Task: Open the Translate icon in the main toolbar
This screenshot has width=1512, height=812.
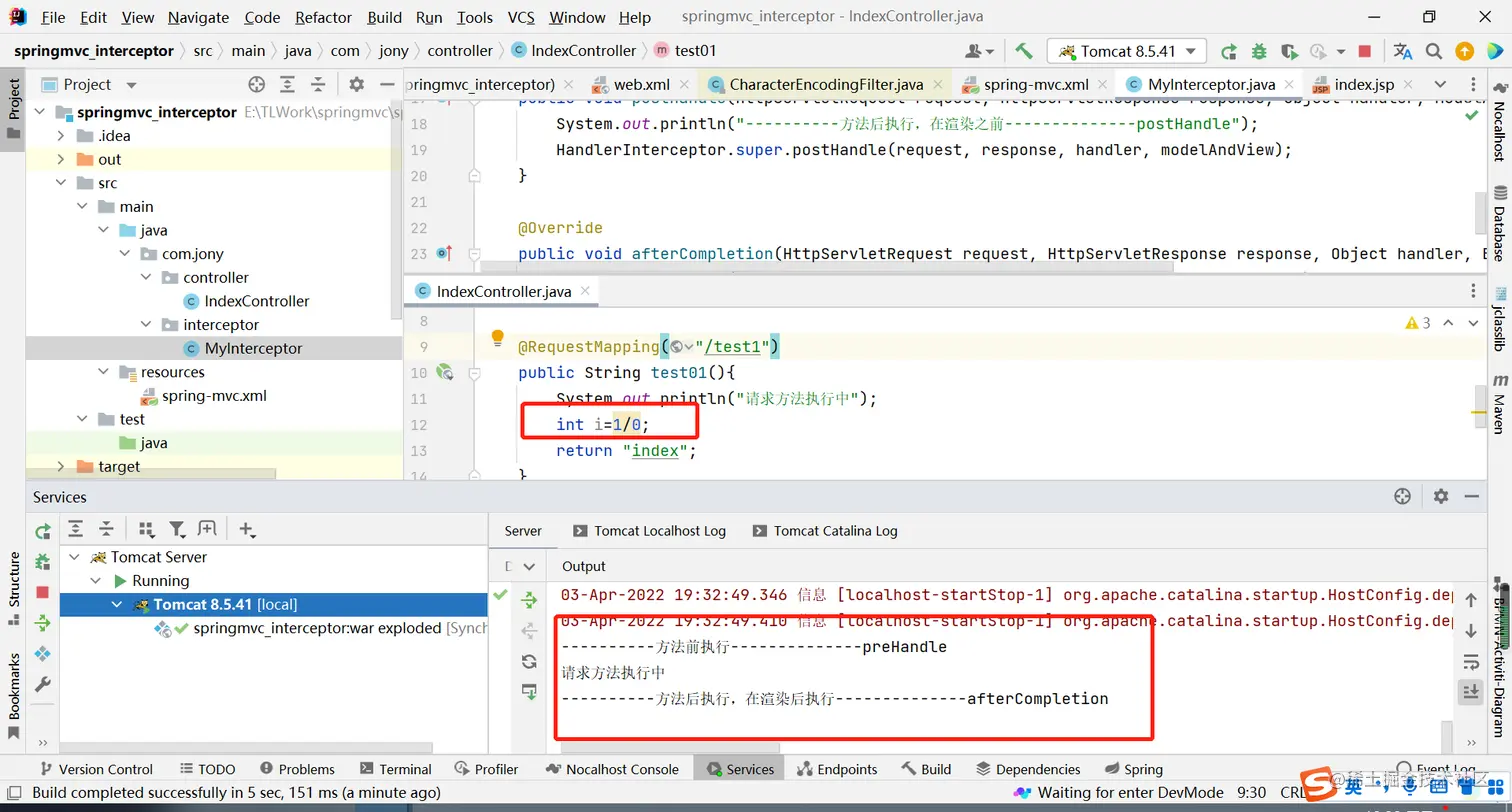Action: (x=1403, y=51)
